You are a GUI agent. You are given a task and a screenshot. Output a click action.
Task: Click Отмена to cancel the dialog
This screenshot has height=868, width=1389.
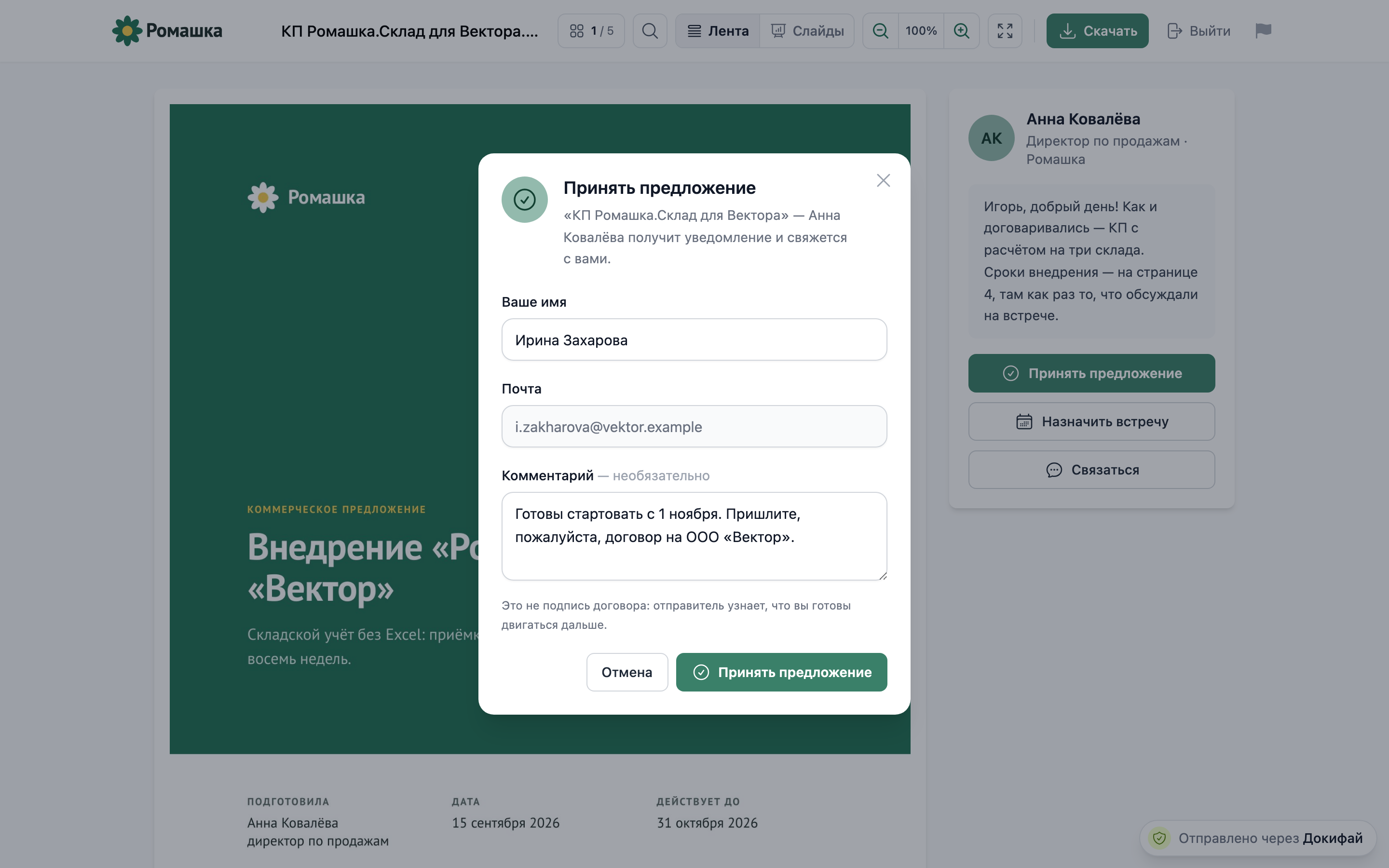coord(627,672)
